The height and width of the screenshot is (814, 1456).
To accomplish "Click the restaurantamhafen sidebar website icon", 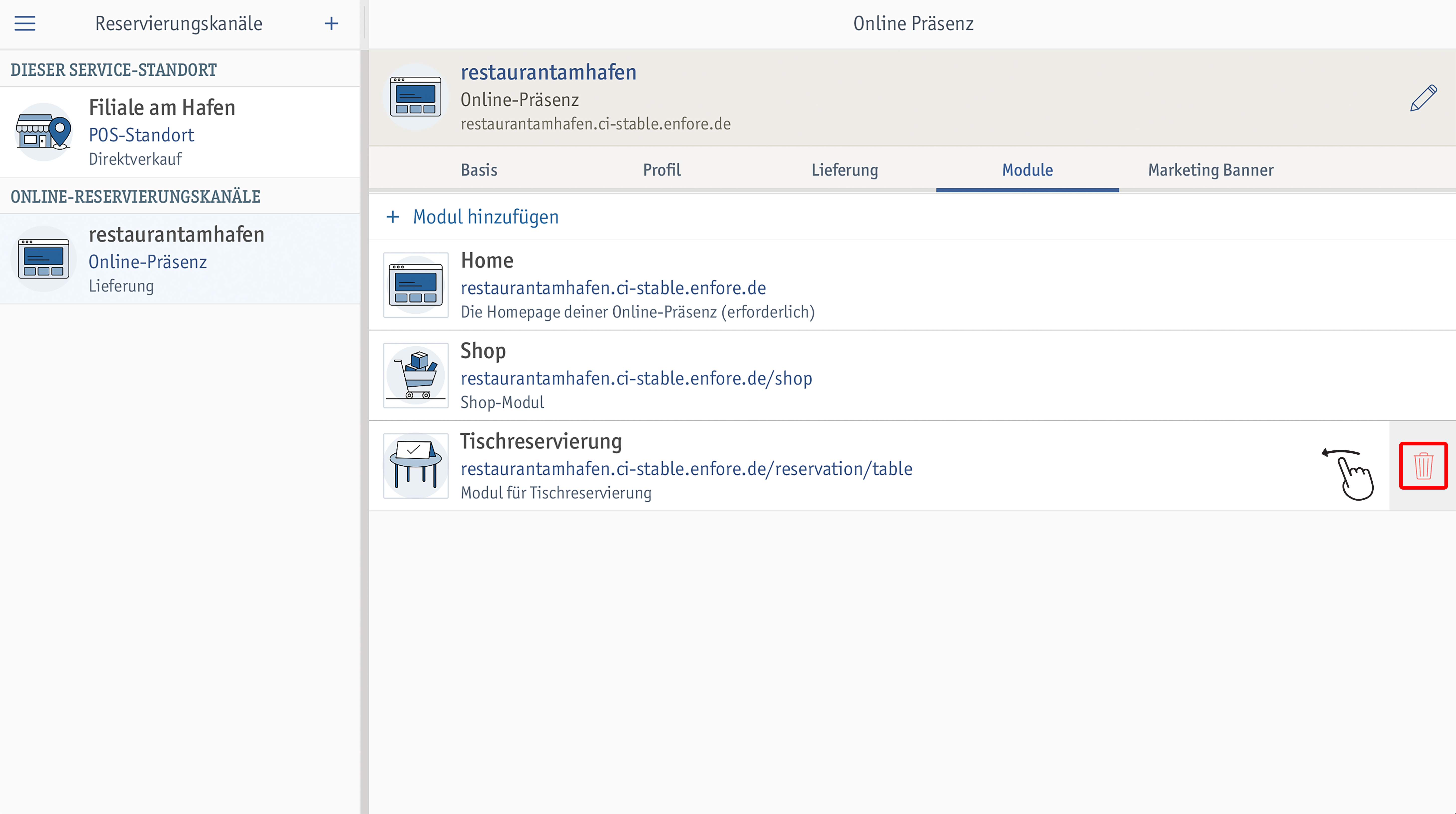I will point(43,259).
